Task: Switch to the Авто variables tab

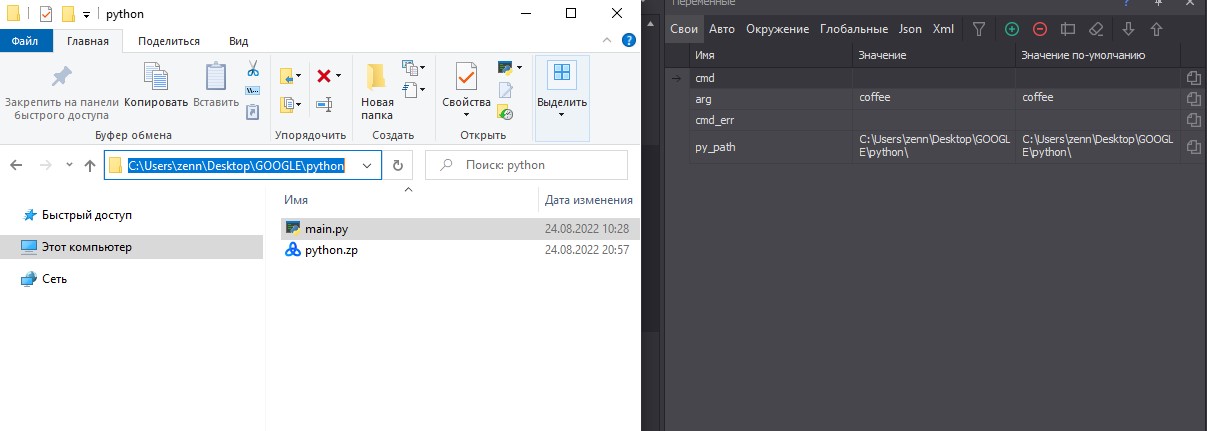Action: pos(722,29)
